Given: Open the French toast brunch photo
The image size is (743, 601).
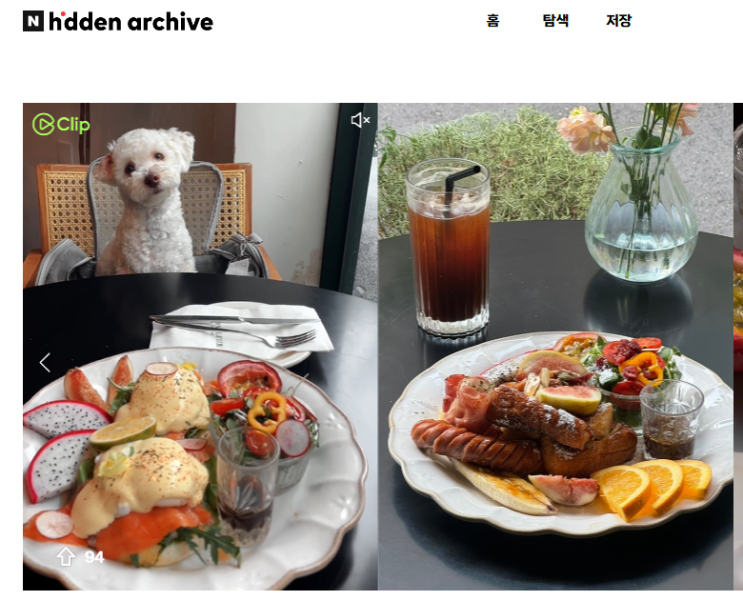Looking at the screenshot, I should tap(555, 346).
